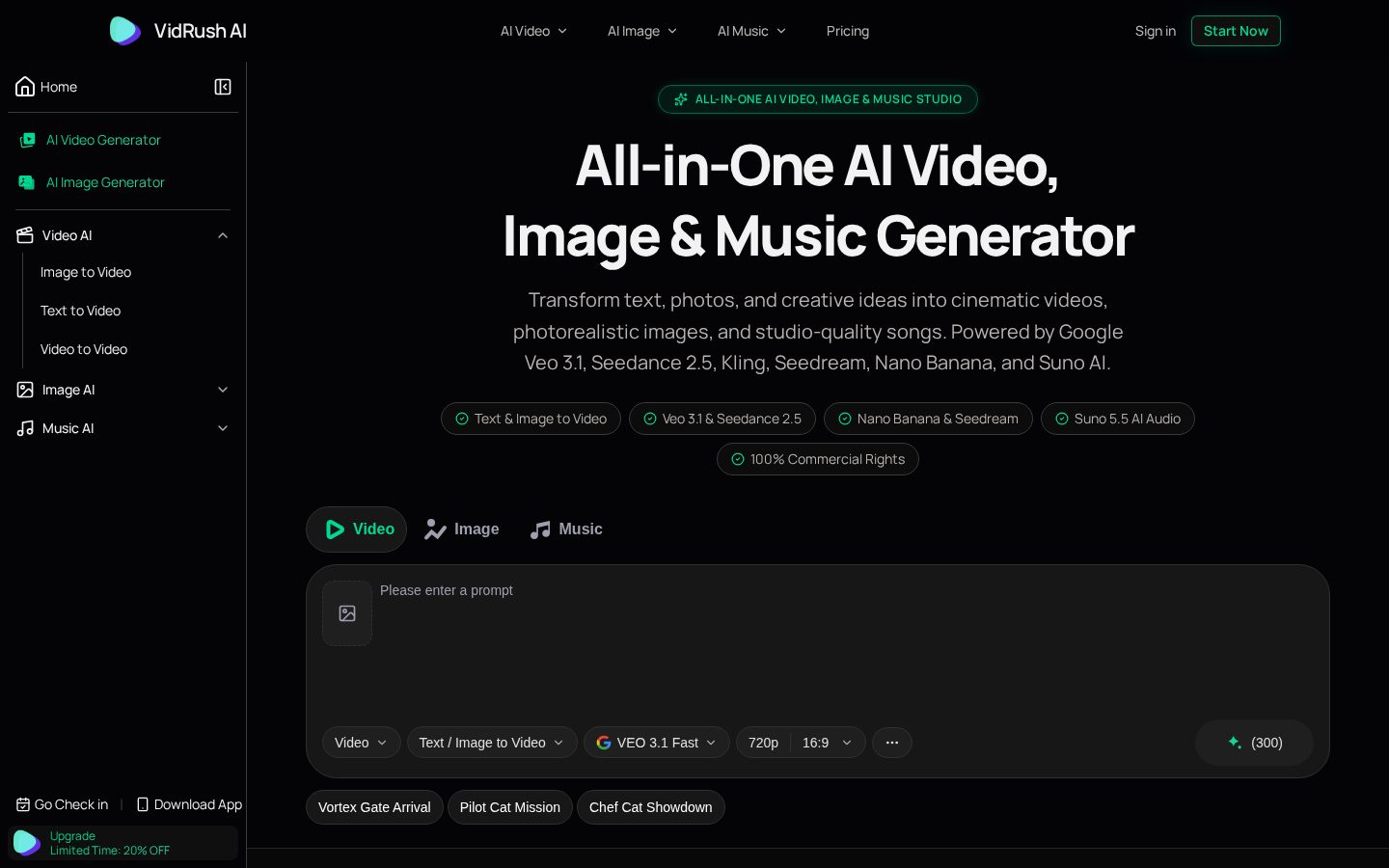Click the sparkle icon in studio badge
This screenshot has width=1389, height=868.
tap(681, 99)
